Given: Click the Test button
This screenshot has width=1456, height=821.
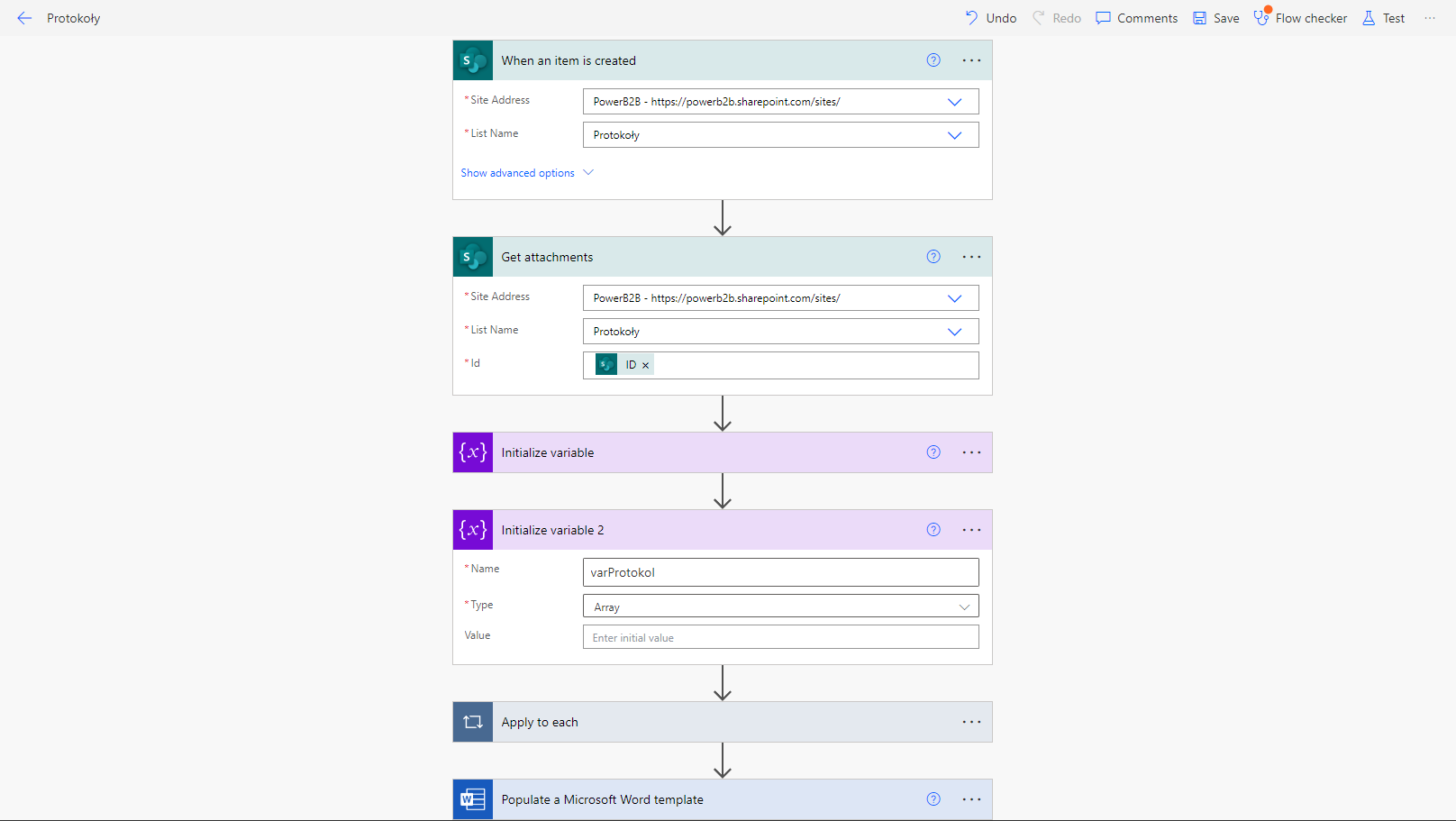Looking at the screenshot, I should (x=1383, y=18).
